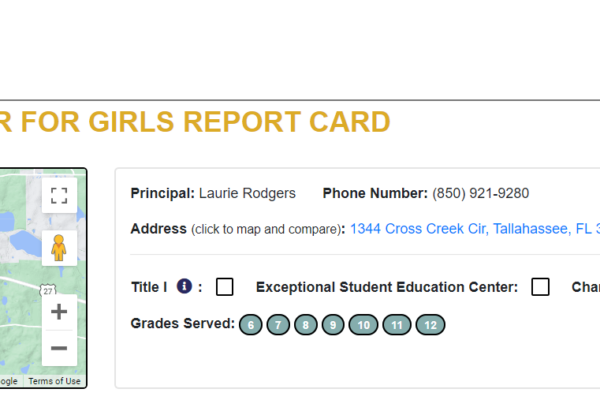Click the phone number (850) 921-9280
This screenshot has width=600, height=400.
click(481, 193)
